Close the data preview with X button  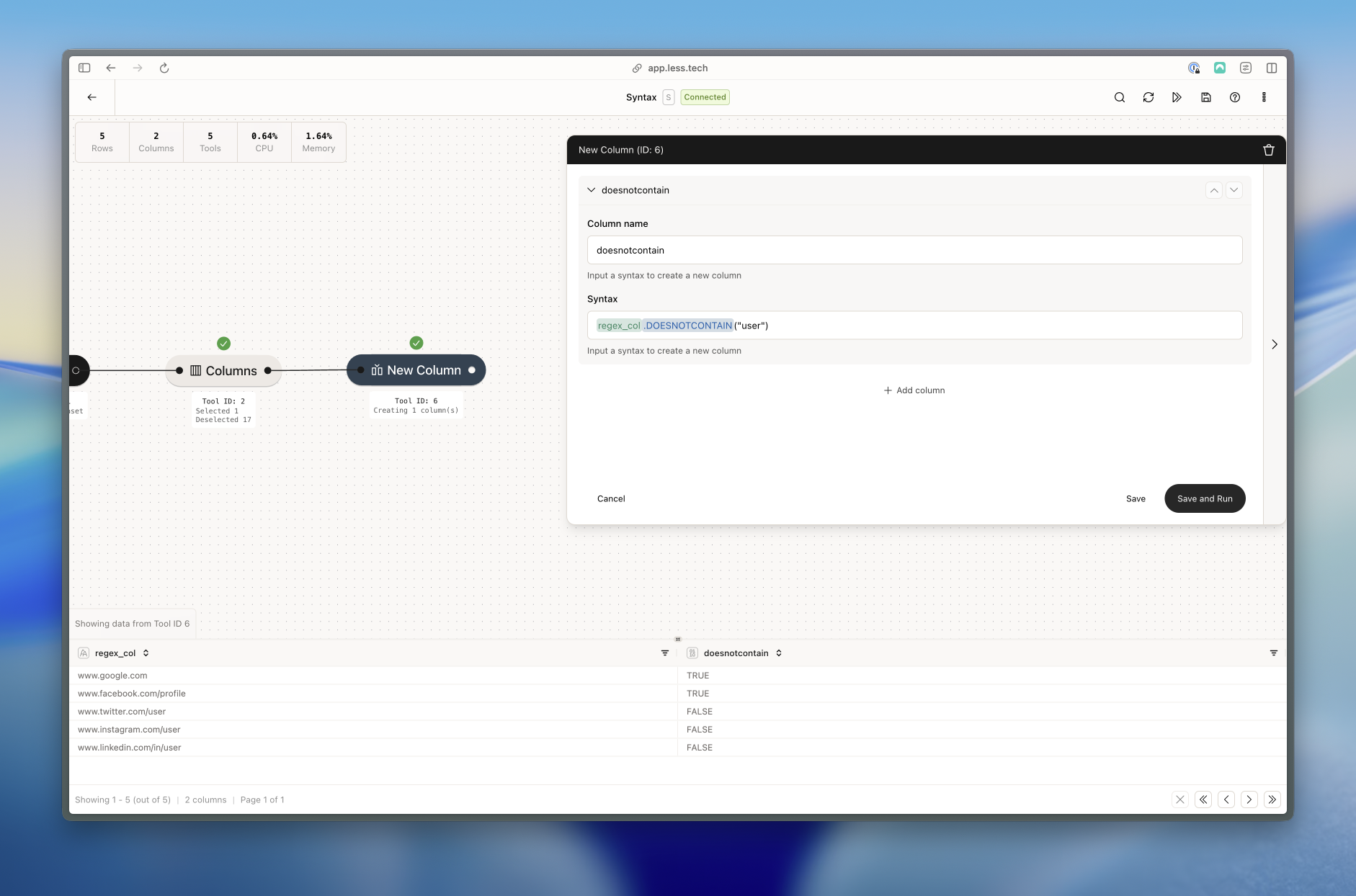click(x=1180, y=799)
